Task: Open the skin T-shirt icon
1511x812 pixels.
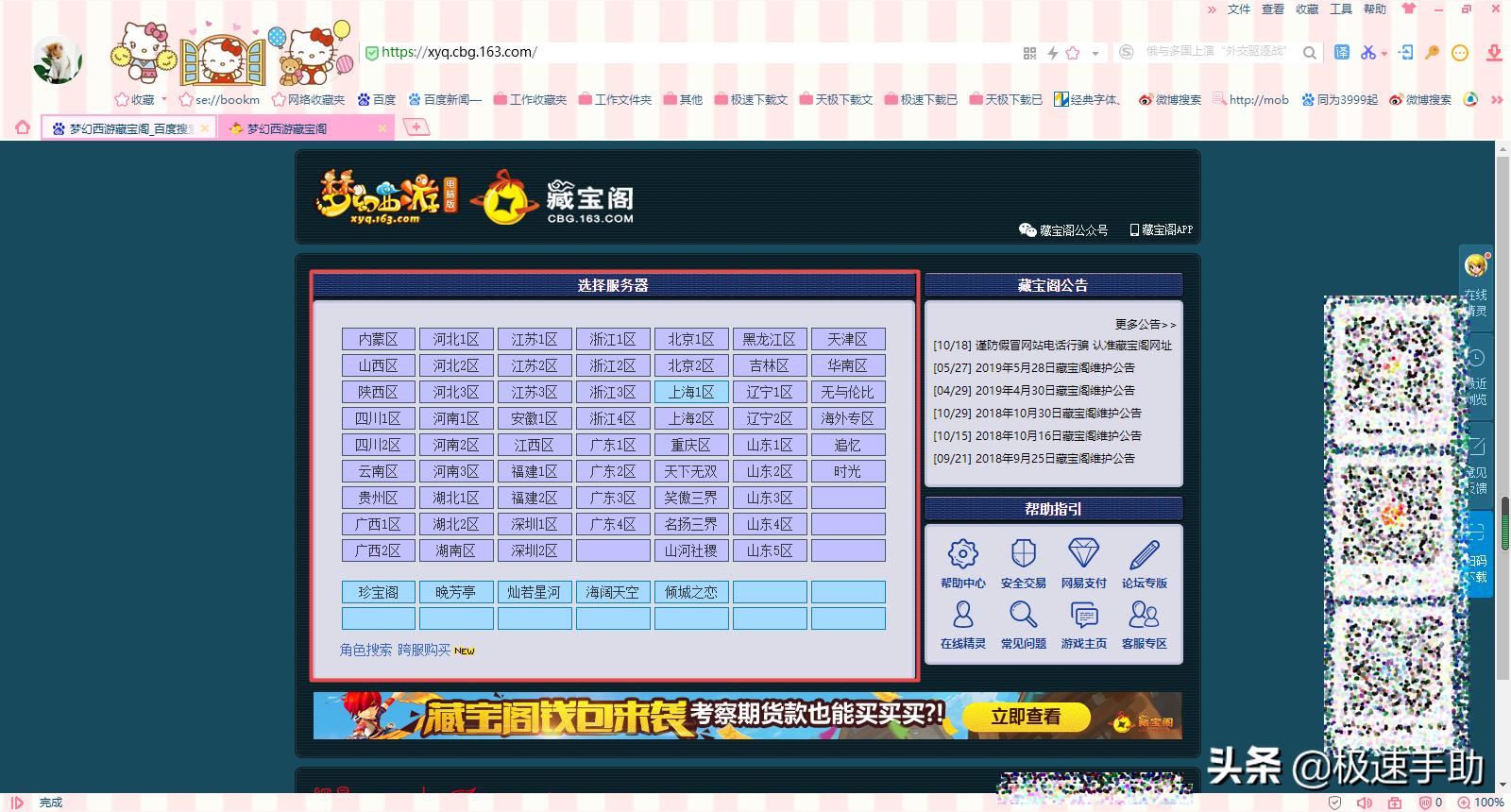Action: point(1409,8)
